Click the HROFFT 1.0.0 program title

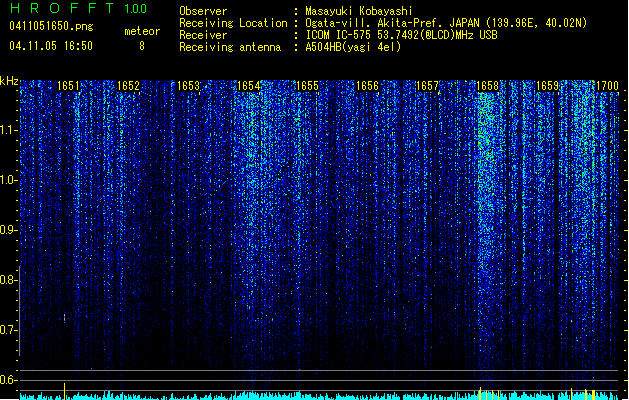79,8
